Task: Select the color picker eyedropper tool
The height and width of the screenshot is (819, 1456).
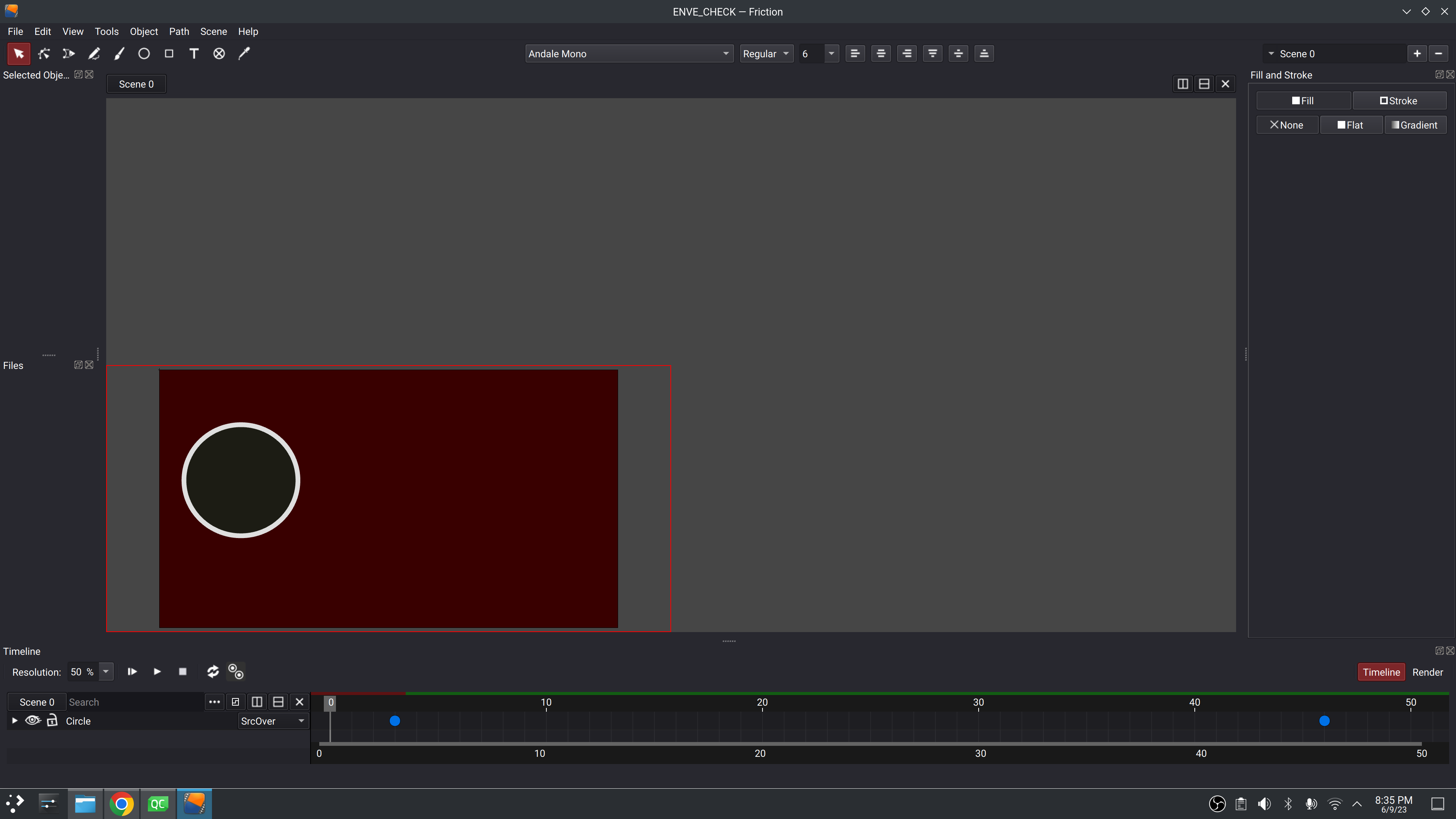Action: click(x=243, y=53)
